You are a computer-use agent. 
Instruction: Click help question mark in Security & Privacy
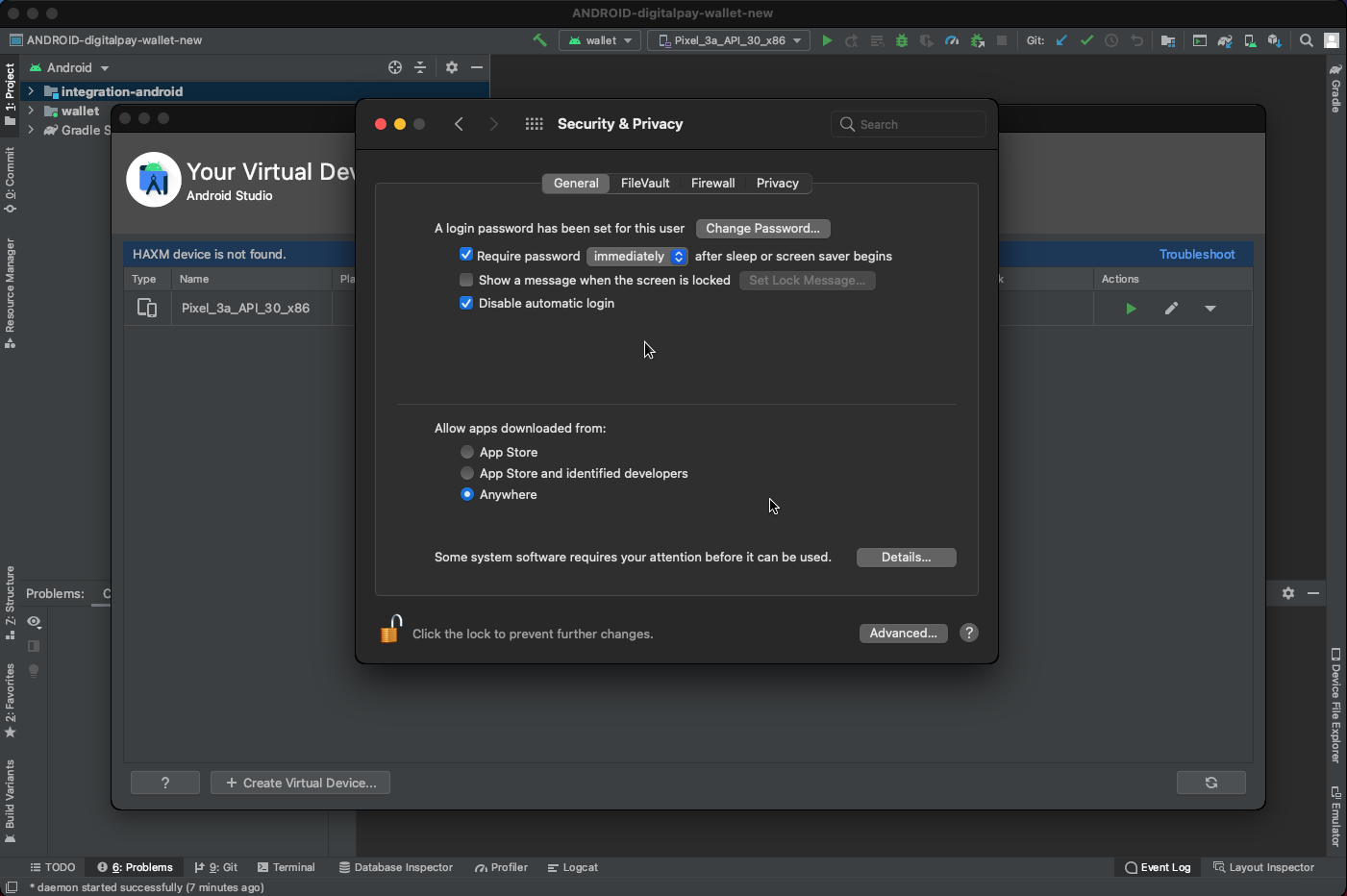click(969, 633)
